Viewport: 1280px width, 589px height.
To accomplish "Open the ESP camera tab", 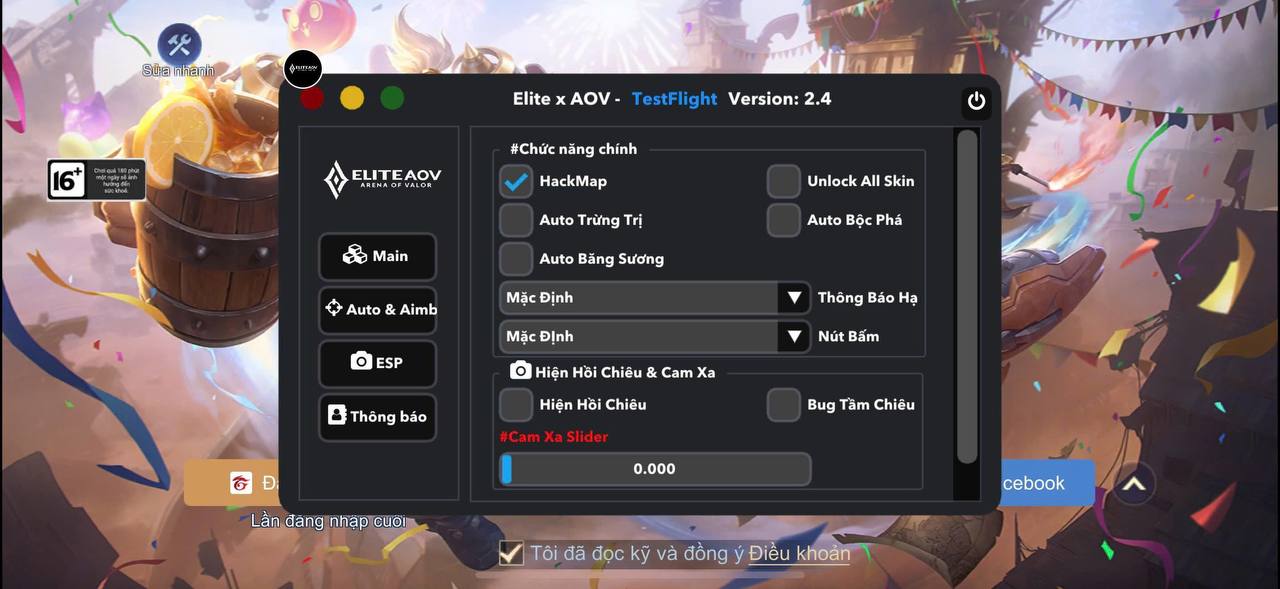I will pos(378,363).
